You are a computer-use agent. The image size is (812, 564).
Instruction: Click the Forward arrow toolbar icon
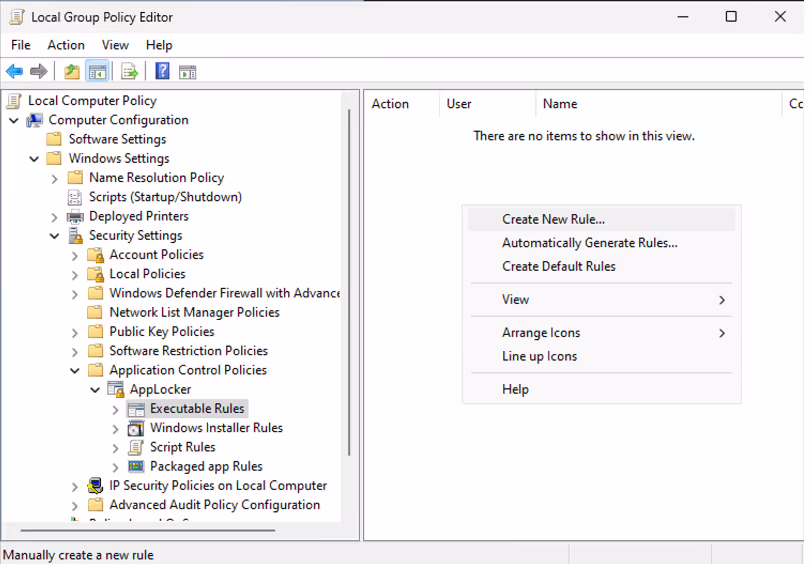point(39,71)
